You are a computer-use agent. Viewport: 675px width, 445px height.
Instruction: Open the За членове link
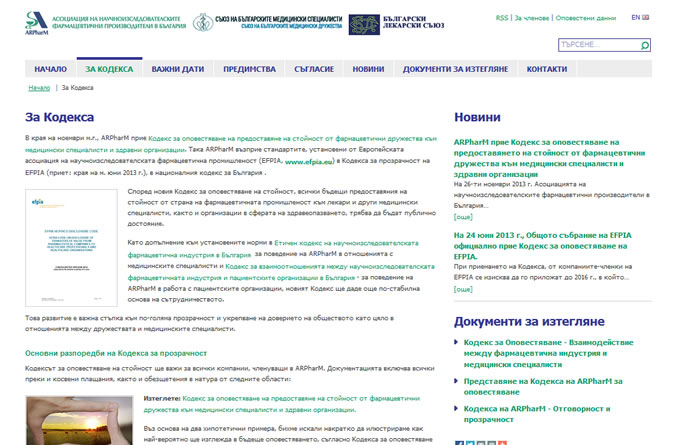coord(532,18)
